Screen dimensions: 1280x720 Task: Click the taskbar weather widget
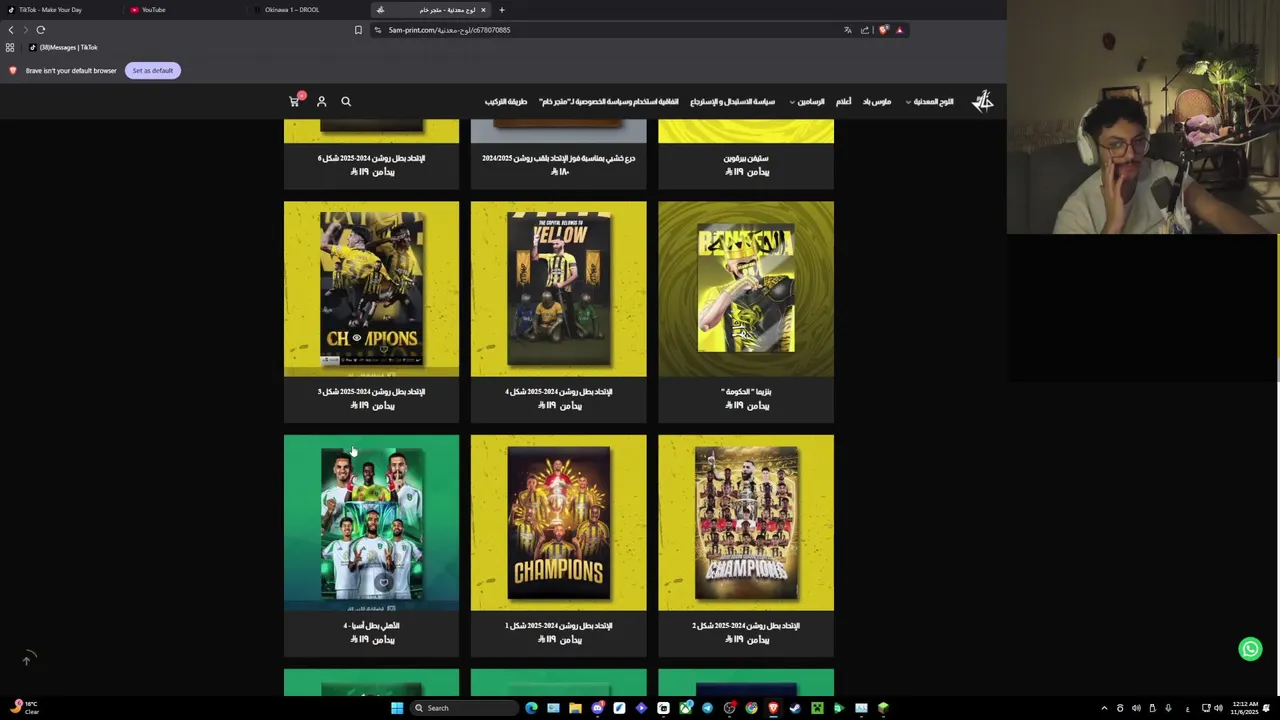click(24, 707)
